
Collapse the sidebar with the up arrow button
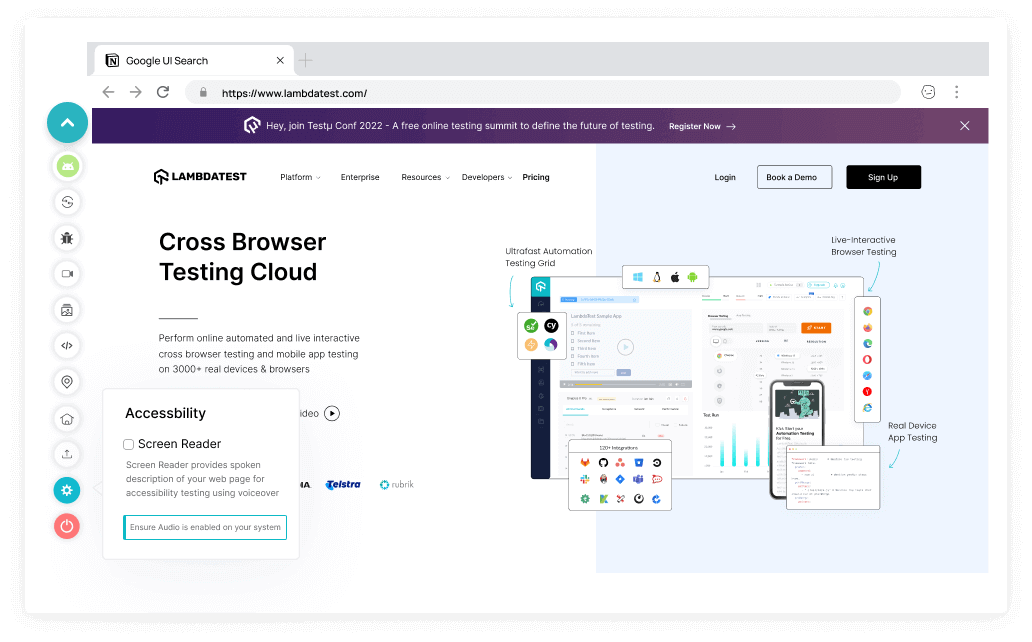click(x=66, y=122)
